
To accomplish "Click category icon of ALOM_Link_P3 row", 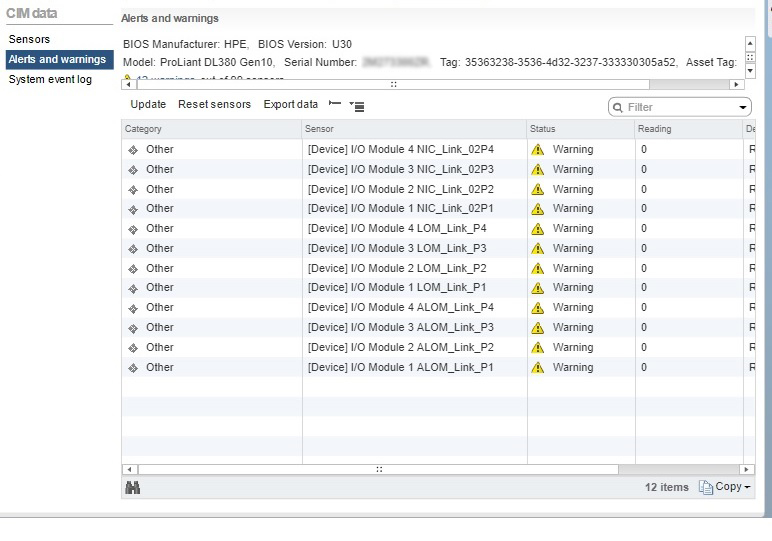I will tap(133, 327).
